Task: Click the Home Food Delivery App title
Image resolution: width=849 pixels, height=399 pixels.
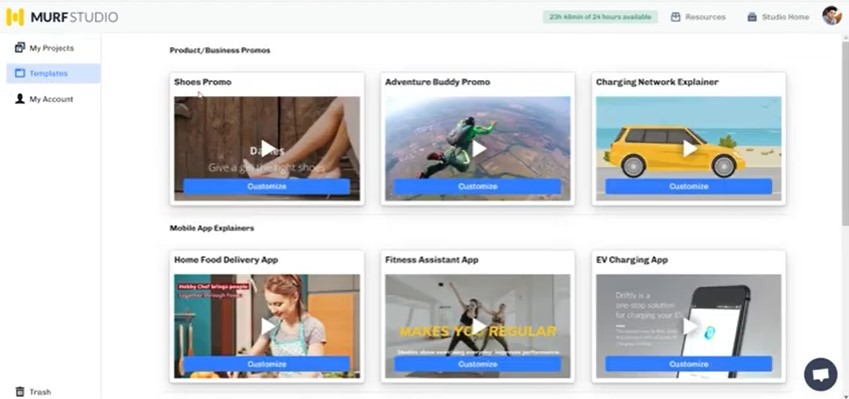Action: [226, 260]
